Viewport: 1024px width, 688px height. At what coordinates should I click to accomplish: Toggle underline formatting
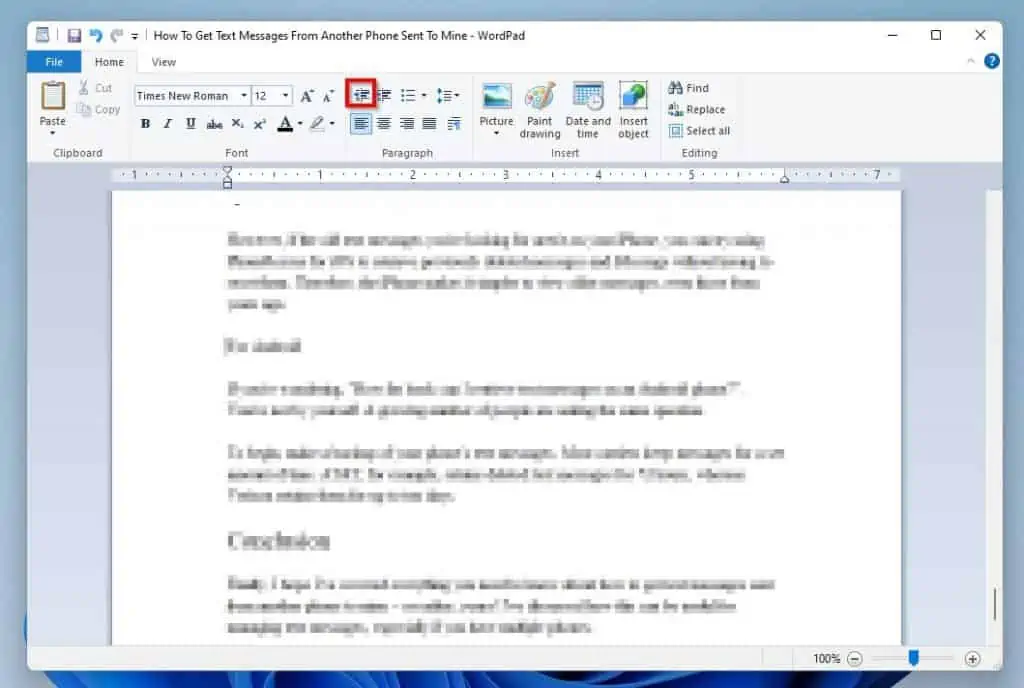coord(191,123)
